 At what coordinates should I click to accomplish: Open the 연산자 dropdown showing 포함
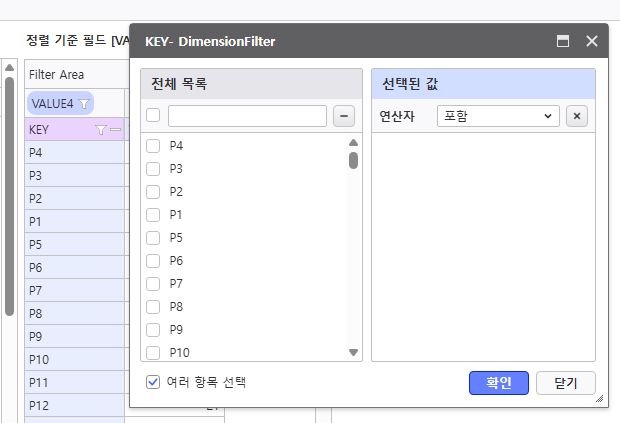pyautogui.click(x=498, y=116)
